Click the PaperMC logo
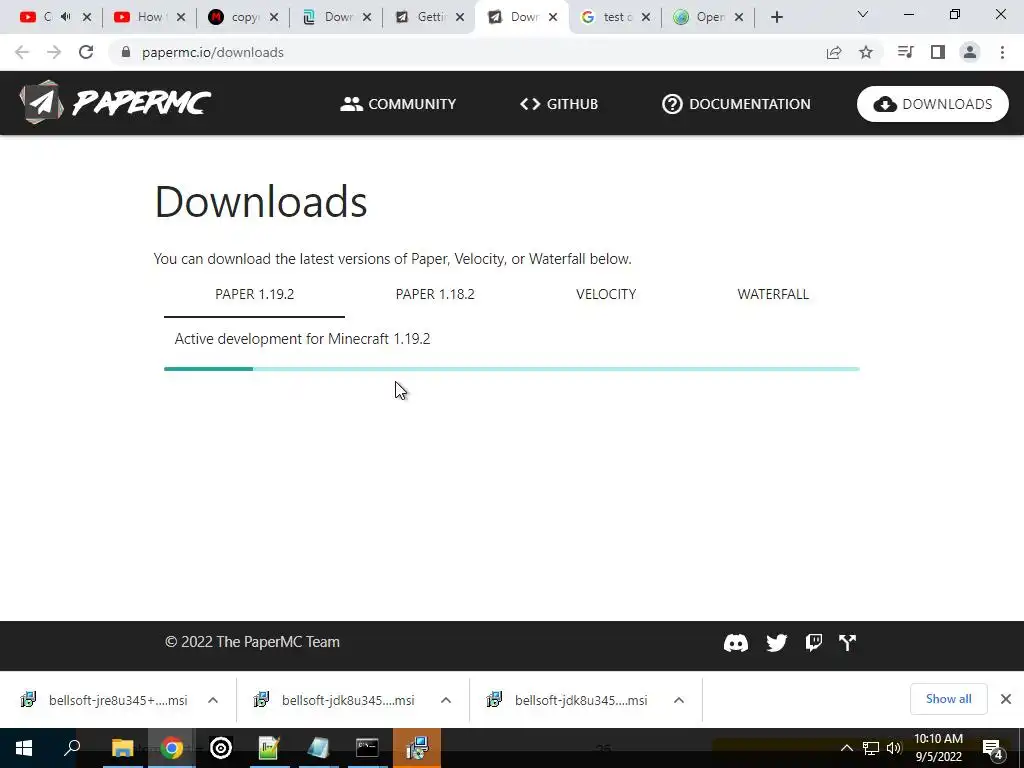The height and width of the screenshot is (768, 1024). (115, 103)
